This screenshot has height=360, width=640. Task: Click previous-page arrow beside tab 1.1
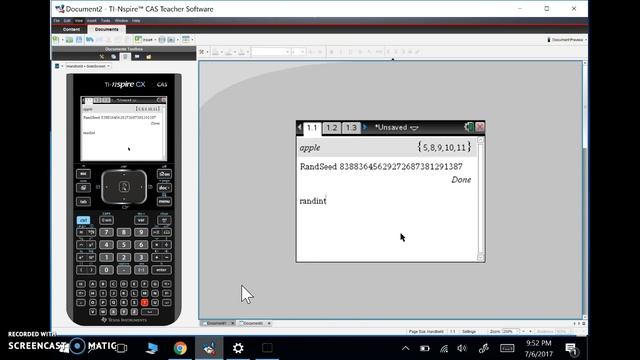[x=300, y=128]
